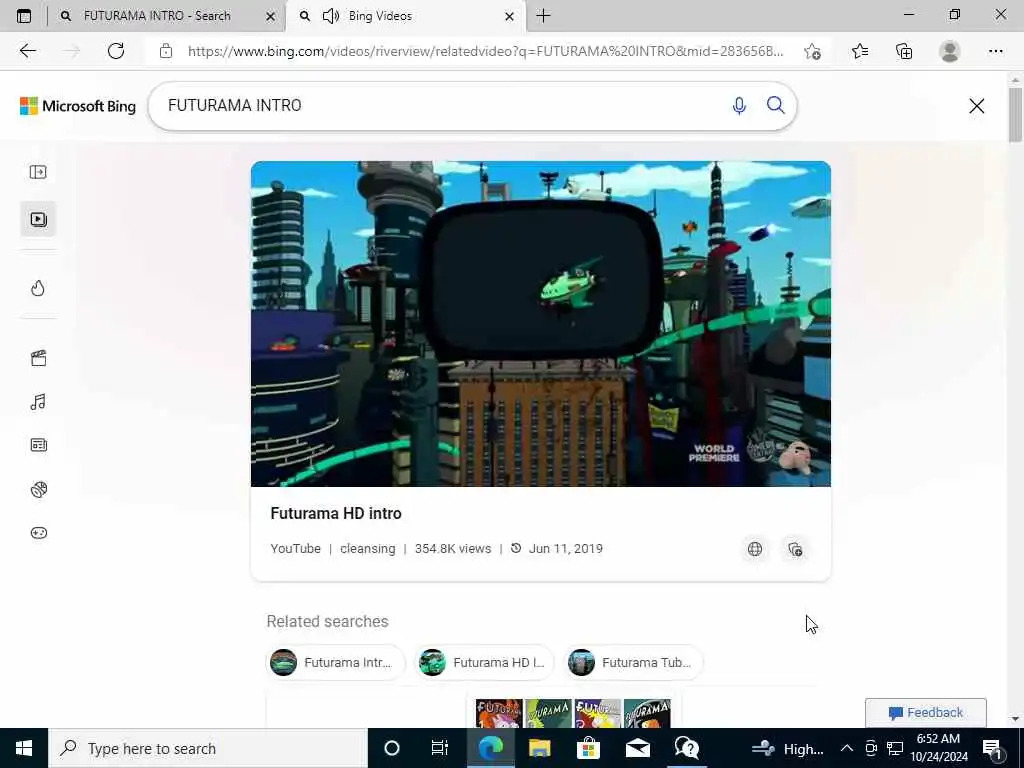Close the Bing Videos tab
Screen dimensions: 1024x768
[509, 16]
